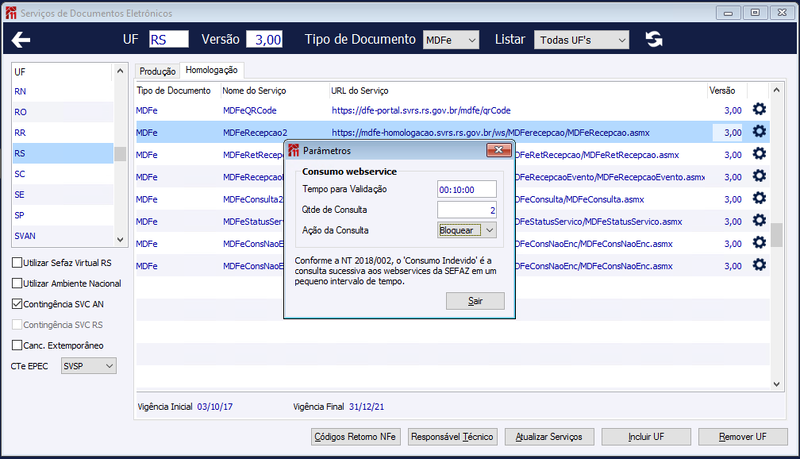Minimize the Serviços de Documentos Eletrônicos window
Image resolution: width=800 pixels, height=459 pixels.
(x=728, y=13)
